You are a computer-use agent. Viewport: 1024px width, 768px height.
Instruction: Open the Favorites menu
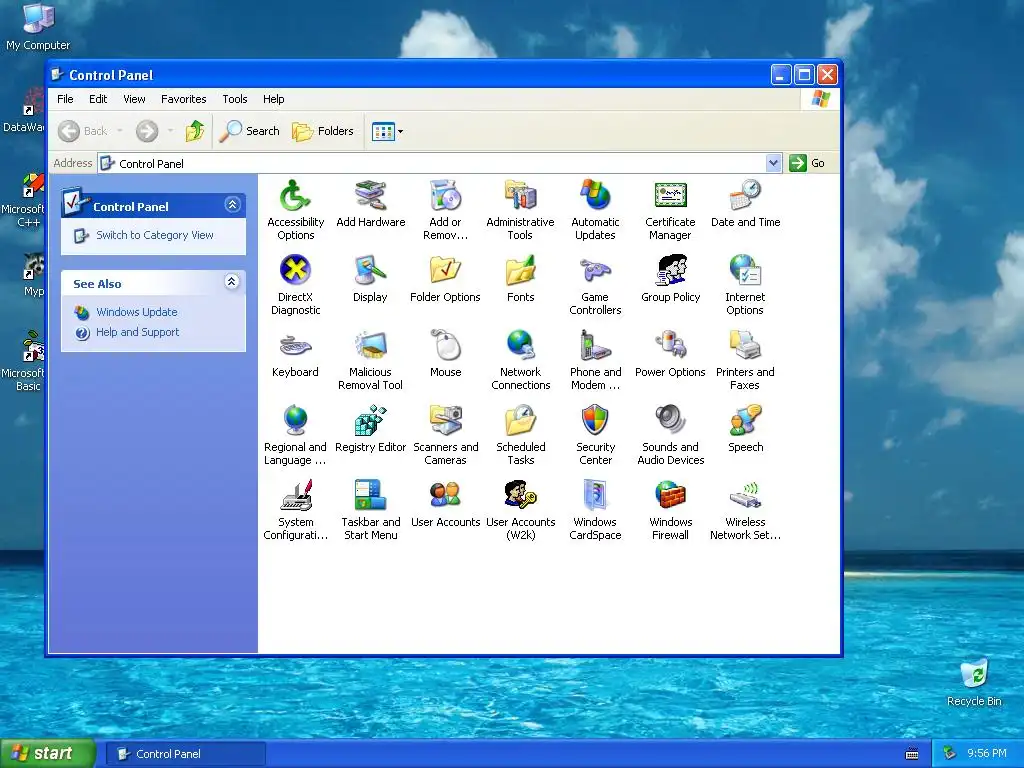184,99
